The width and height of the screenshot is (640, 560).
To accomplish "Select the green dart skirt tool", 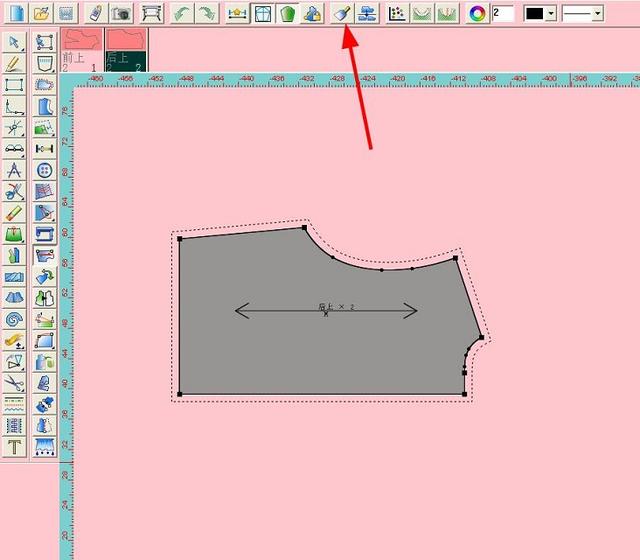I will pyautogui.click(x=14, y=234).
